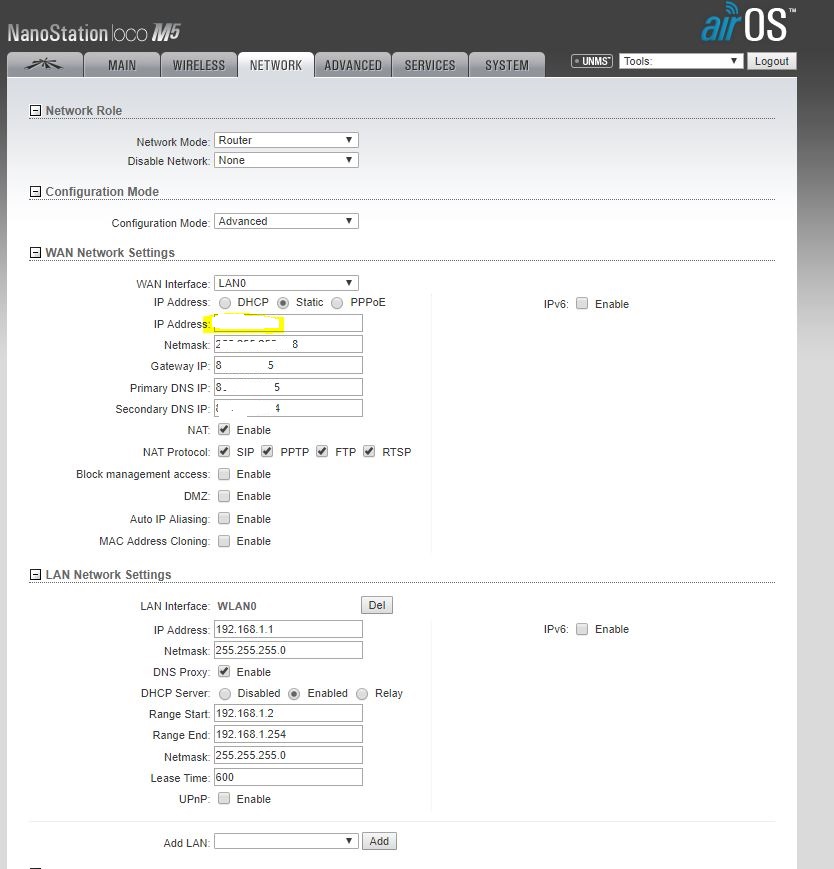Click the Gateway IP field
Image resolution: width=834 pixels, height=869 pixels.
coord(288,365)
